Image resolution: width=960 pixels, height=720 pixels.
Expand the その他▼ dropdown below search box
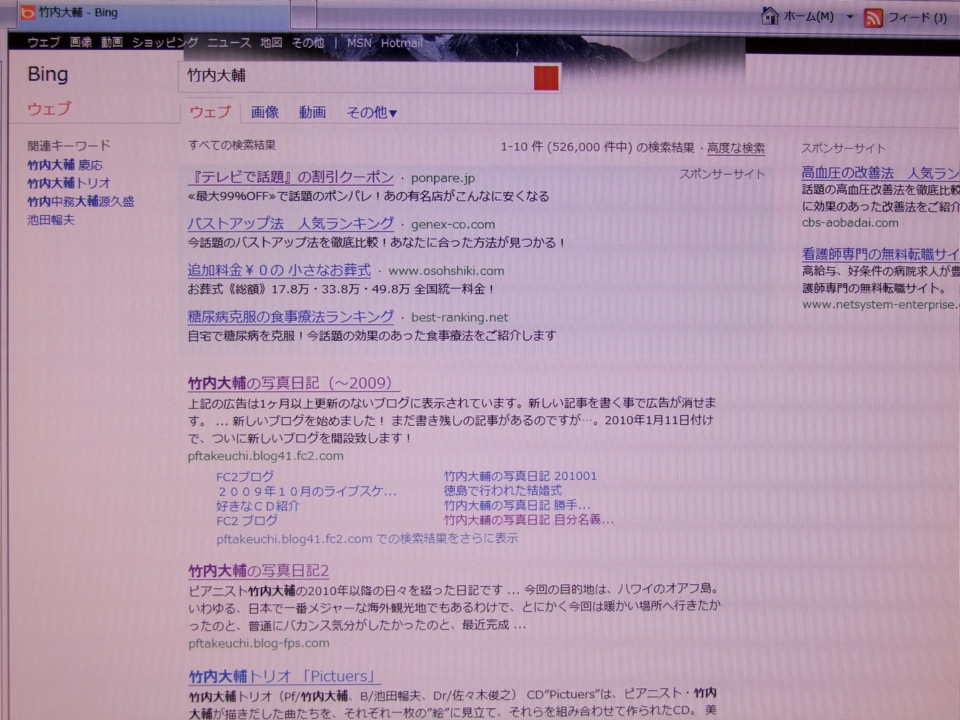[x=372, y=113]
